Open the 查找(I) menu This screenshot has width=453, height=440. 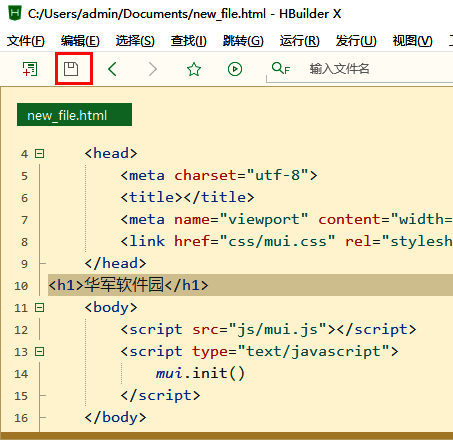[189, 41]
